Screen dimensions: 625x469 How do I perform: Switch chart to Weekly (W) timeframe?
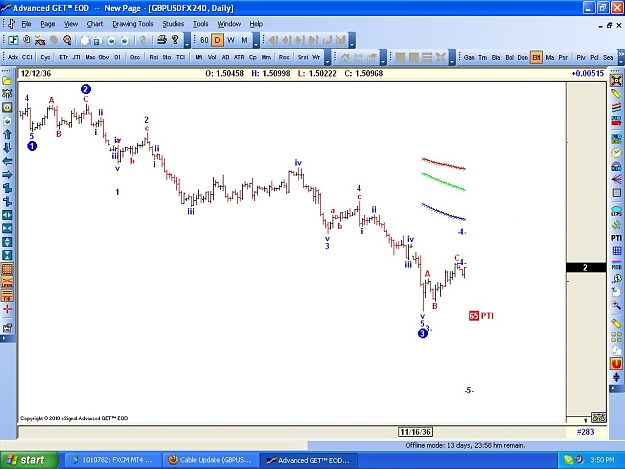(x=231, y=40)
